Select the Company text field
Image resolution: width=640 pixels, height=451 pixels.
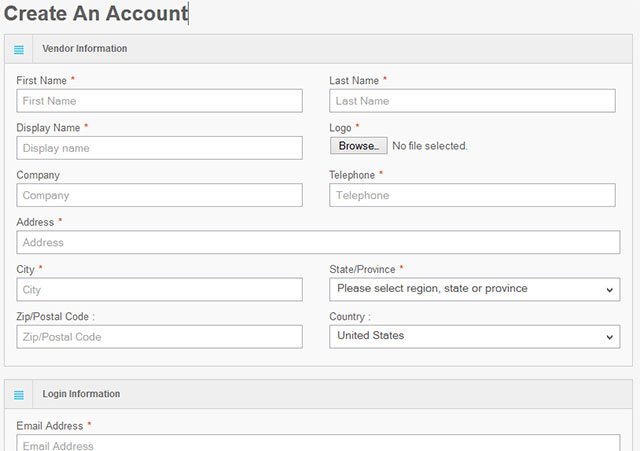point(159,195)
